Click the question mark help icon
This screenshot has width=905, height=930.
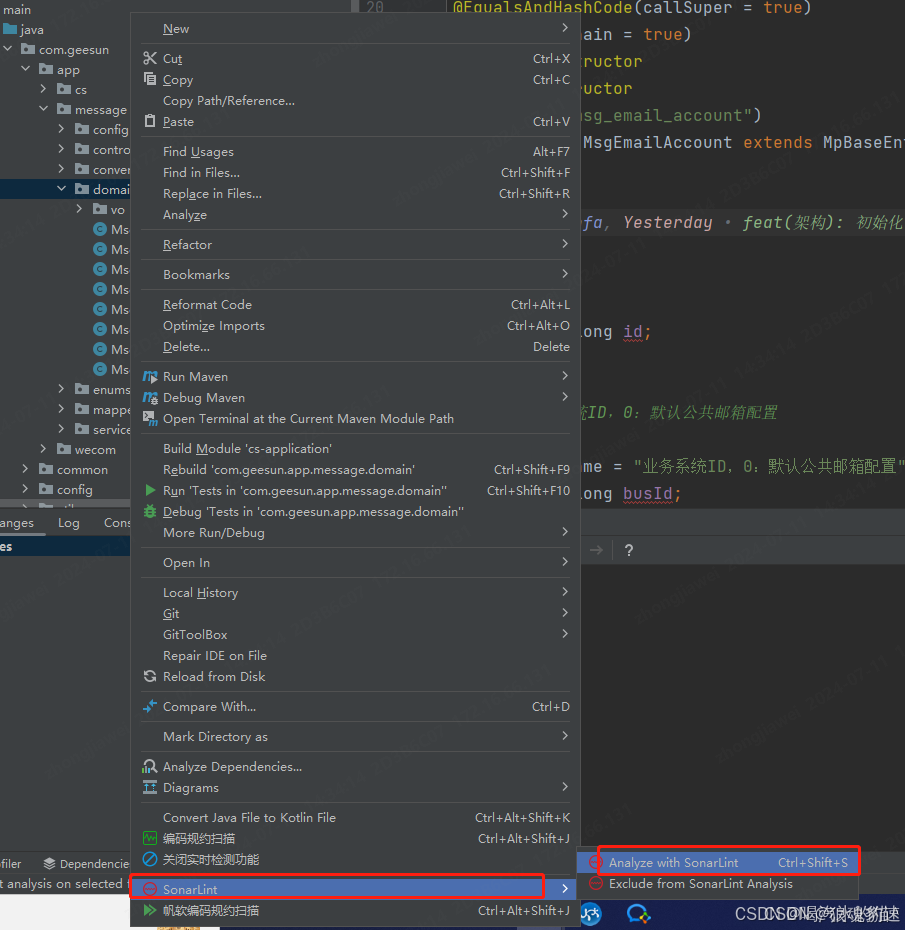629,550
